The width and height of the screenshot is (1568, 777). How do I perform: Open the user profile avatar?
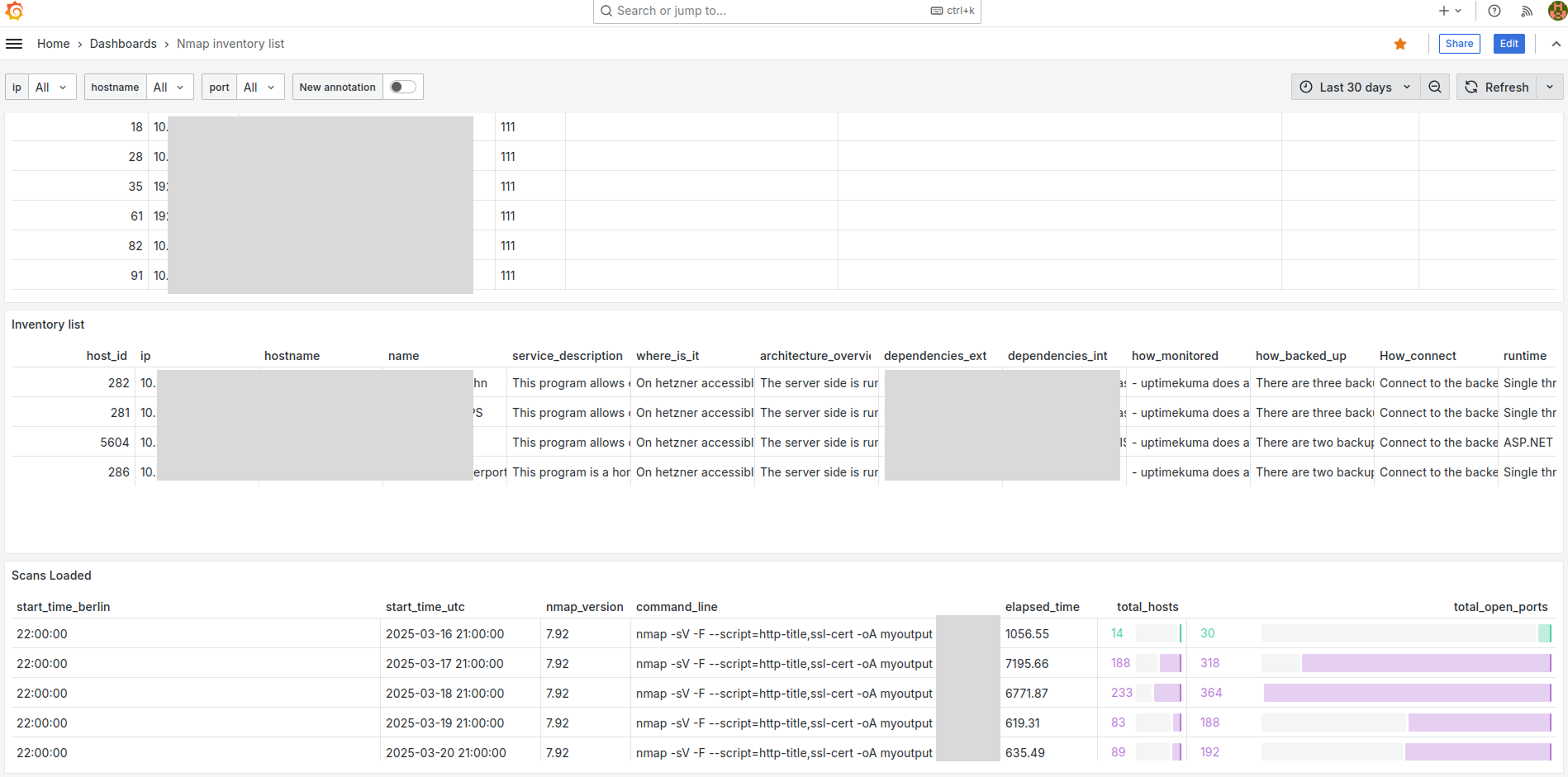coord(1556,11)
